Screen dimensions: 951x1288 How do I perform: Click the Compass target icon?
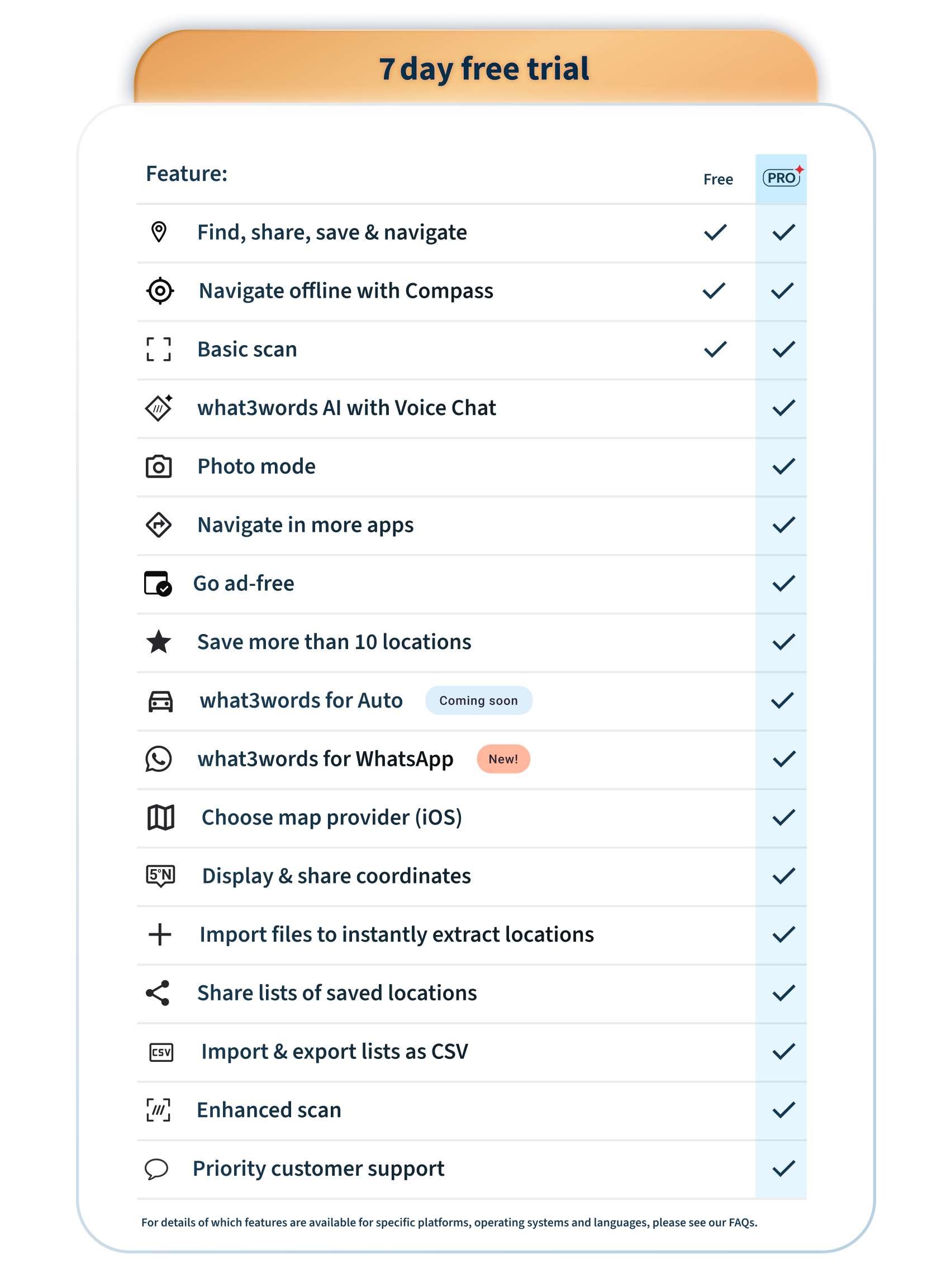[x=160, y=290]
